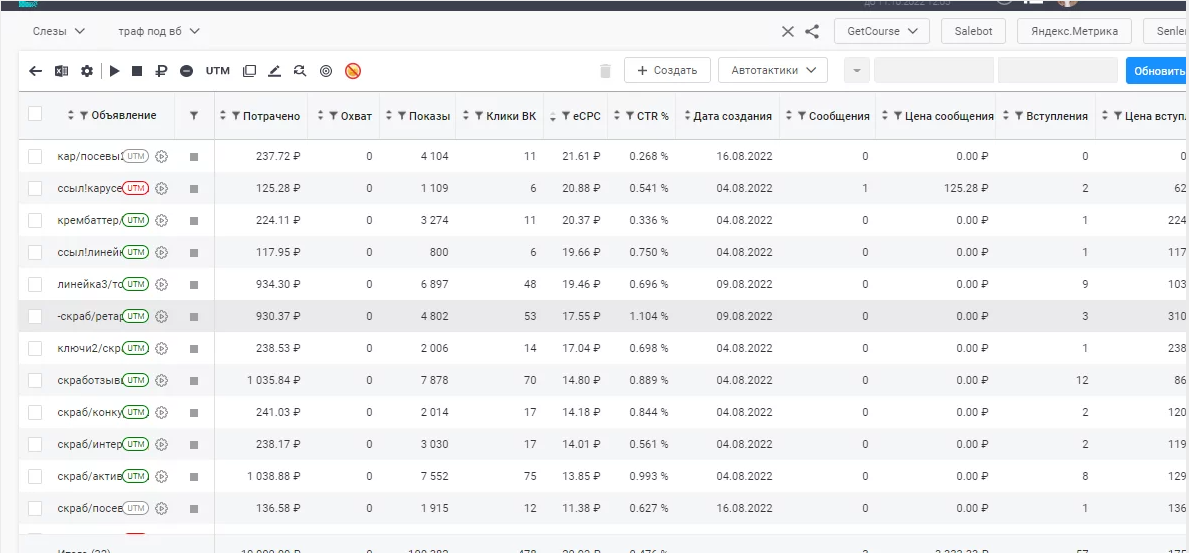Viewport: 1189px width, 553px height.
Task: Click the ruble bid icon in toolbar
Action: (x=161, y=71)
